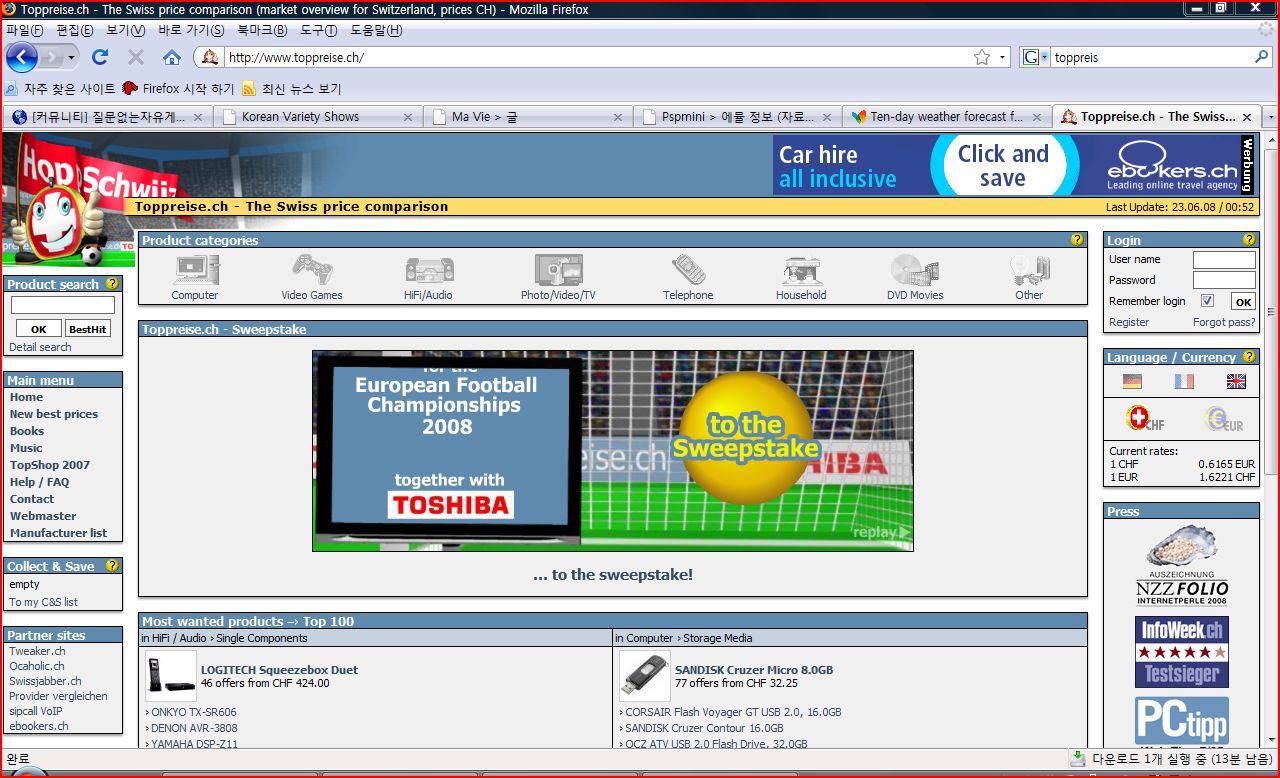Open the 자주 찾은 사이트 bookmark
The width and height of the screenshot is (1280, 778).
60,89
